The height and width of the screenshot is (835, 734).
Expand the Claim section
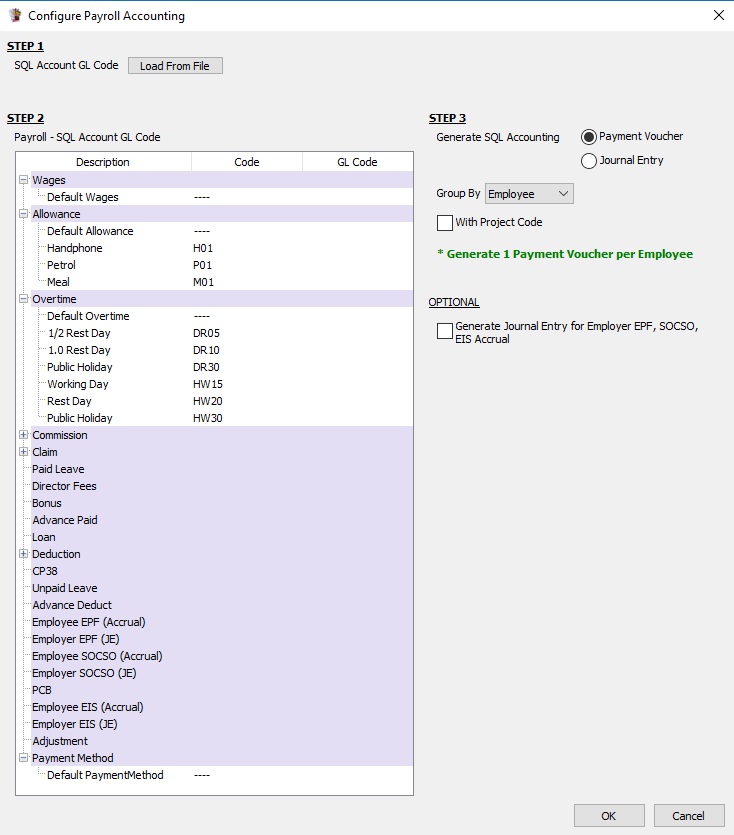point(22,452)
